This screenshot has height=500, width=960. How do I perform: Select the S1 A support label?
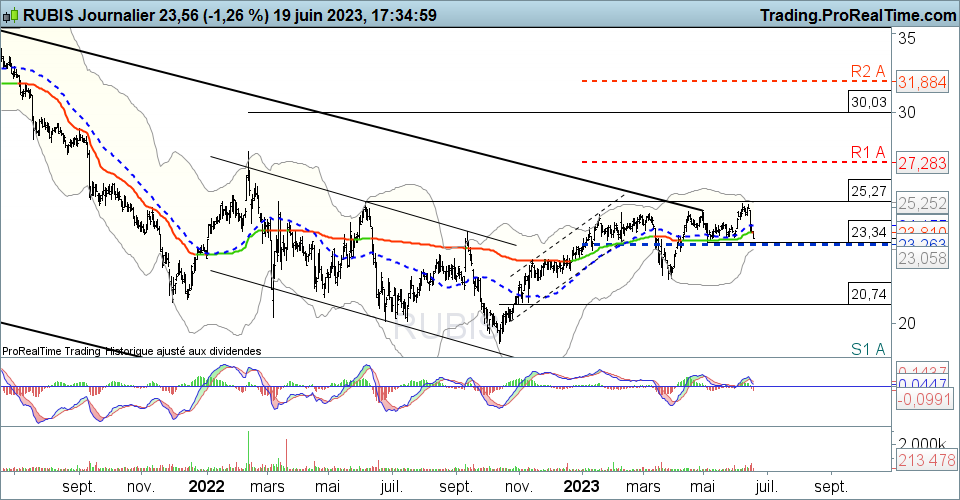(x=868, y=349)
